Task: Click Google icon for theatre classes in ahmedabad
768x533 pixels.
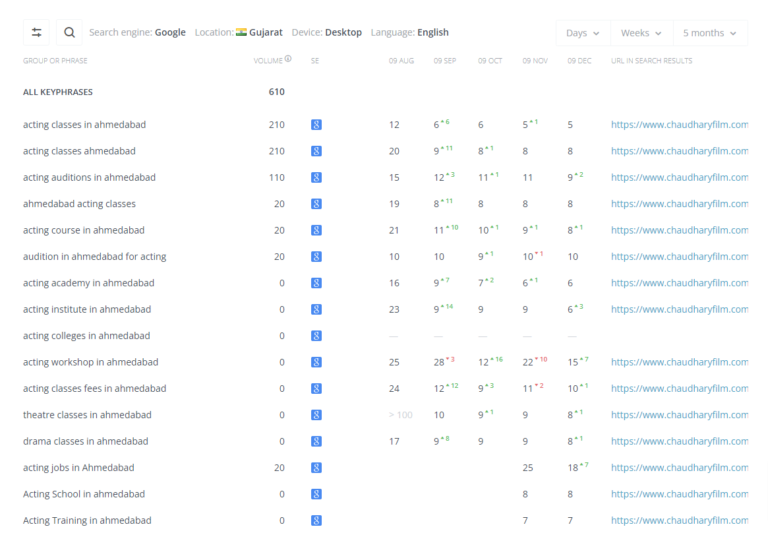Action: (x=316, y=415)
